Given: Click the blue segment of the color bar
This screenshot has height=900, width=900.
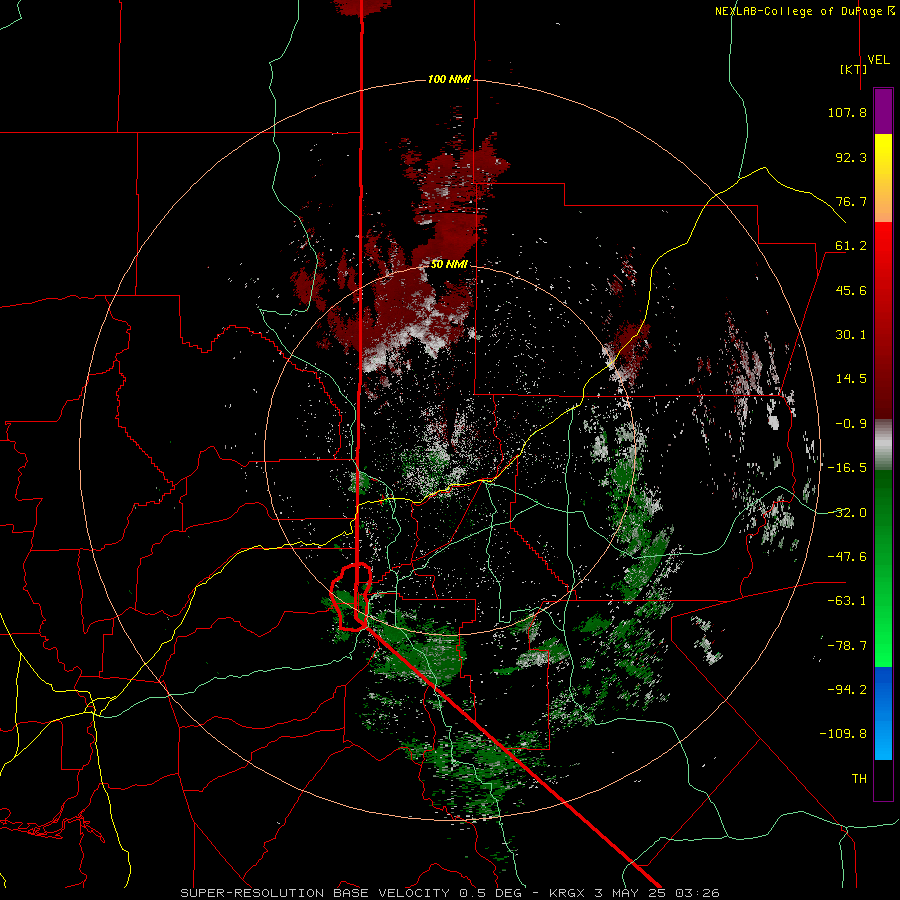Looking at the screenshot, I should (883, 713).
